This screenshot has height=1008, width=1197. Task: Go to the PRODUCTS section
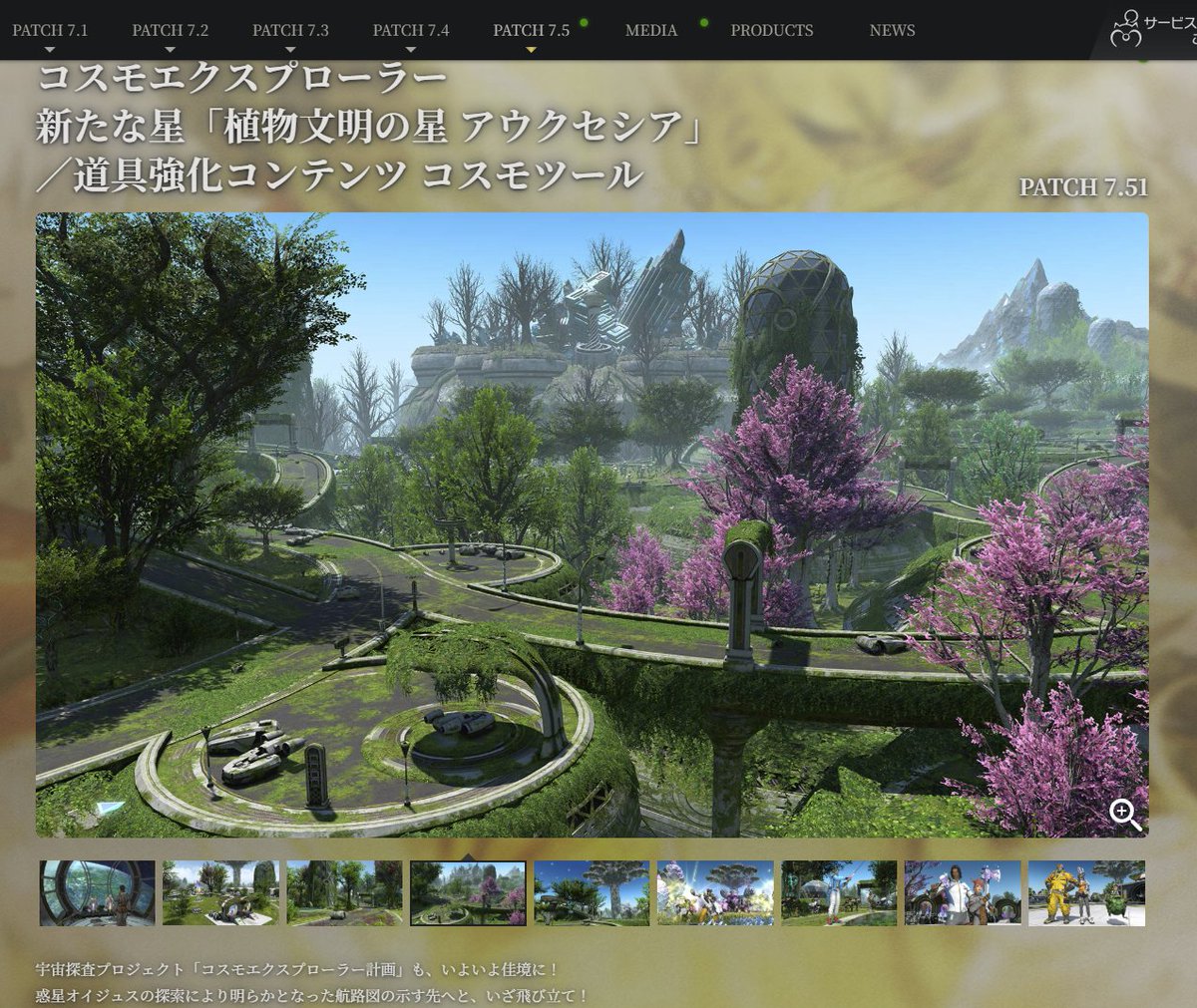[771, 31]
